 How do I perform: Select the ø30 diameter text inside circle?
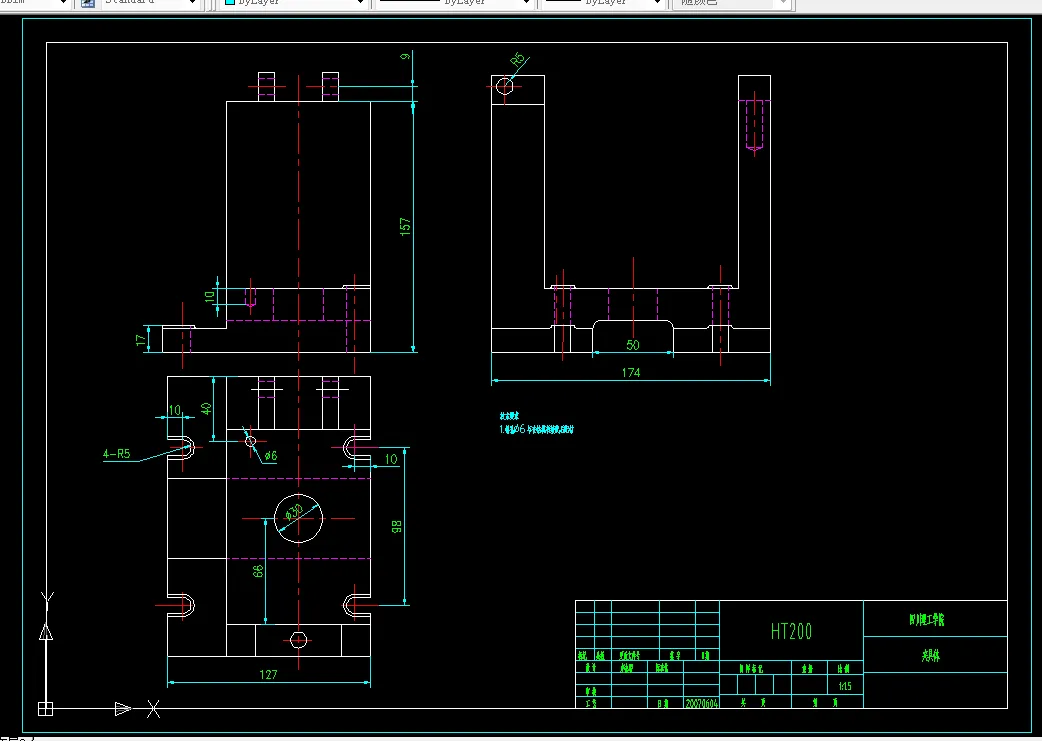294,512
